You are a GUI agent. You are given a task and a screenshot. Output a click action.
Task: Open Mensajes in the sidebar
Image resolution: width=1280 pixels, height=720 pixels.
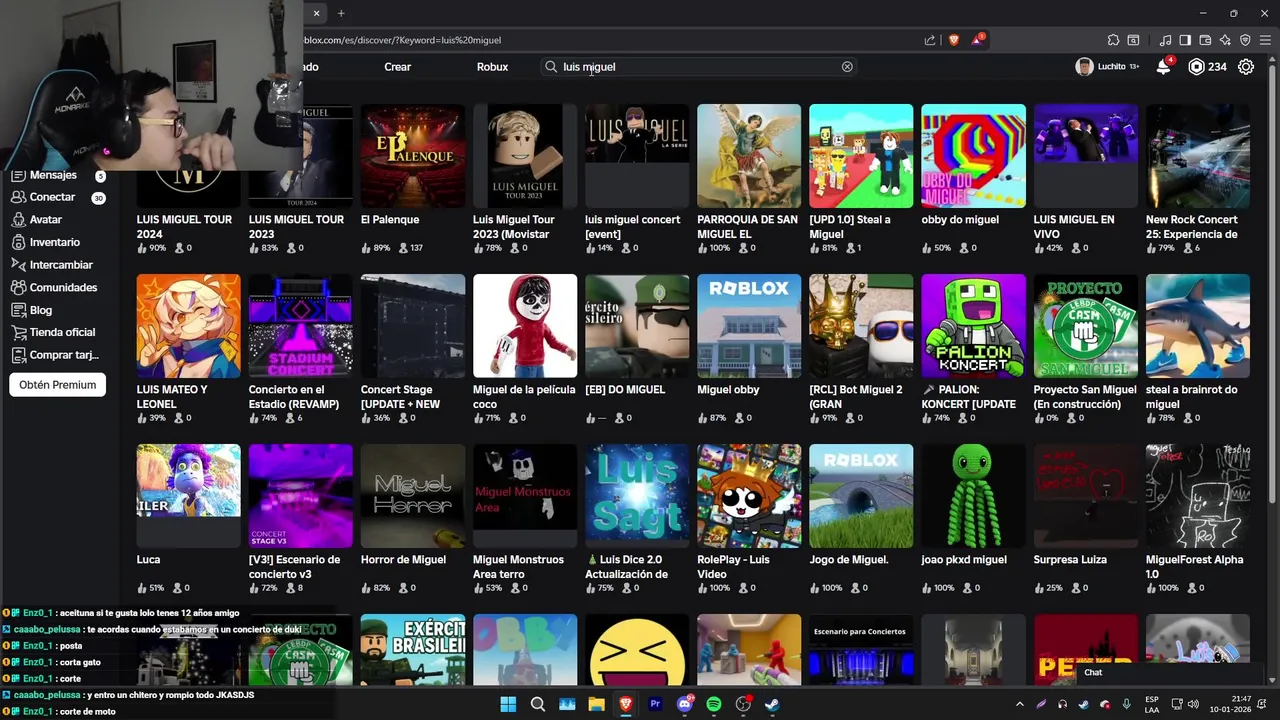[53, 175]
